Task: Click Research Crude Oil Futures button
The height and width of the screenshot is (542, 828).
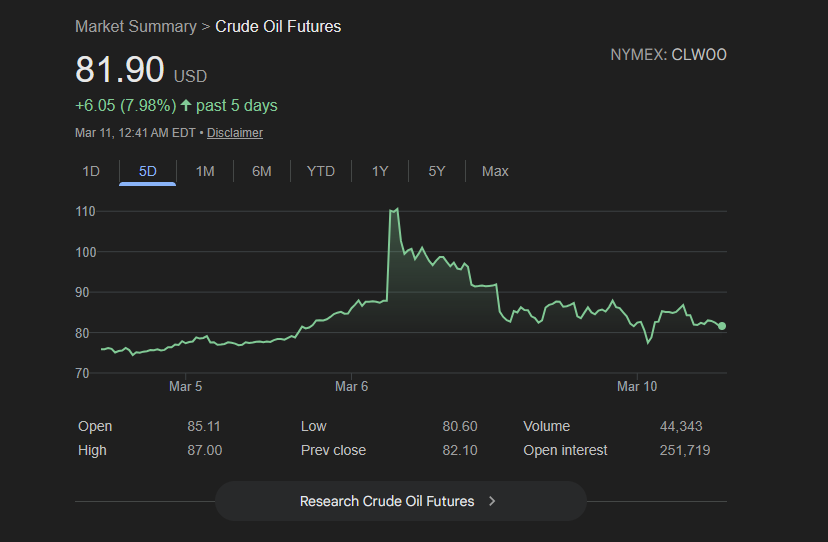Action: pyautogui.click(x=401, y=501)
